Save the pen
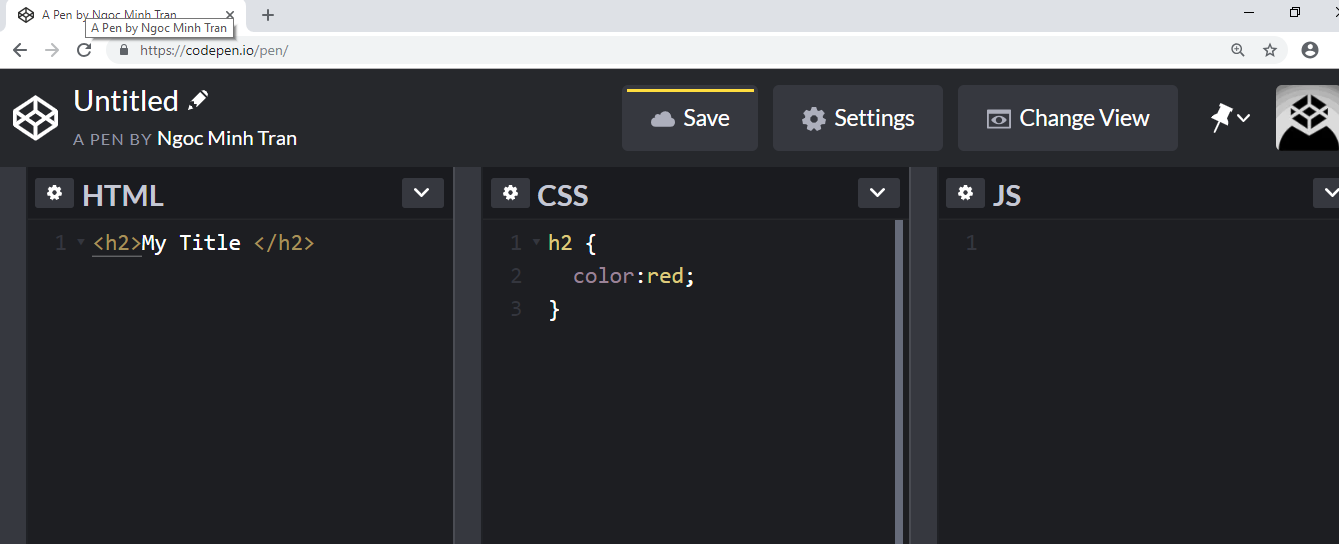The height and width of the screenshot is (544, 1339). pos(690,118)
